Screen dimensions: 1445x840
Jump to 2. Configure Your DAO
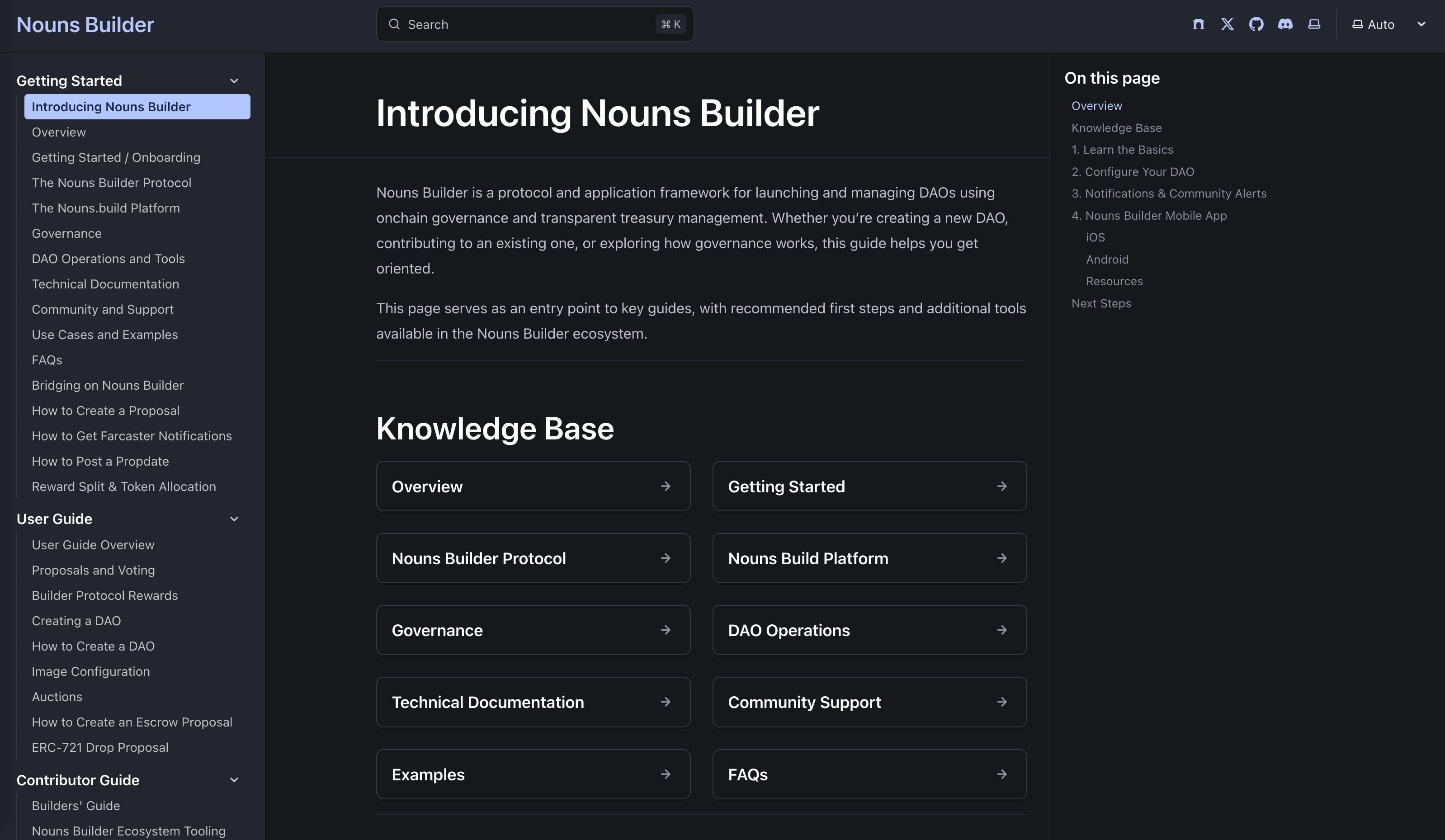pos(1133,171)
